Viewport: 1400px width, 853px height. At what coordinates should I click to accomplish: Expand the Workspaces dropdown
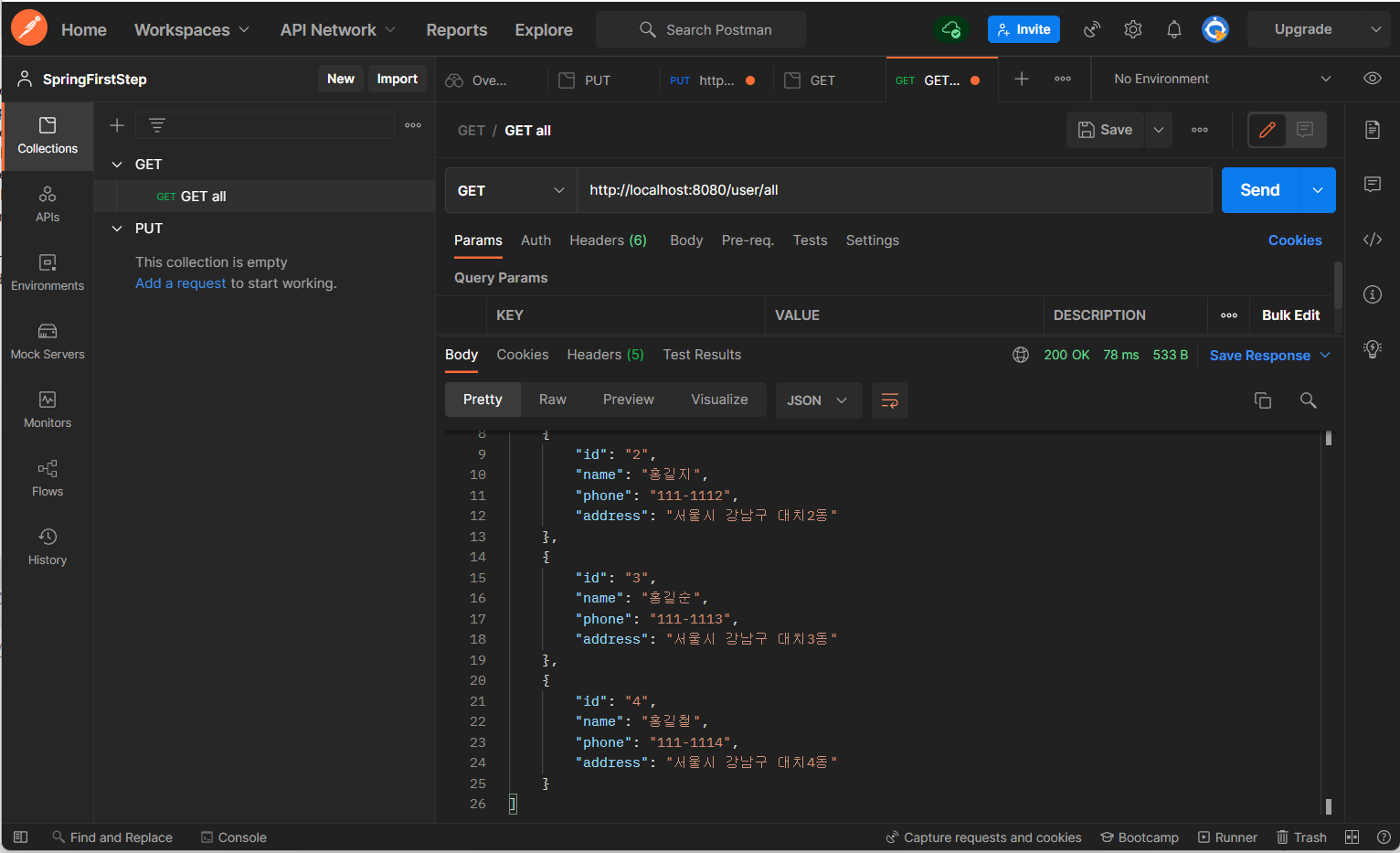point(192,29)
